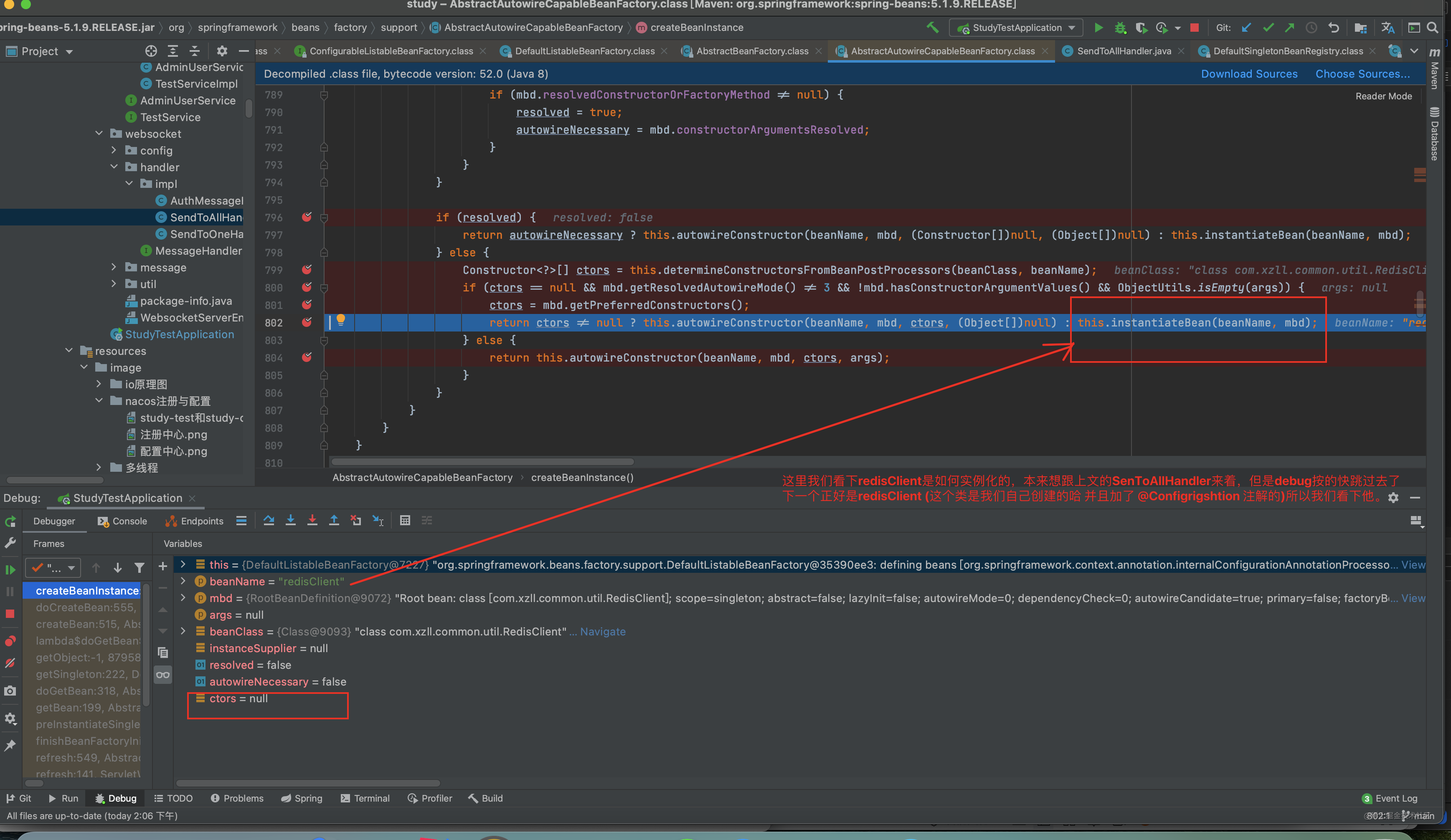Click the green hammer Build Project icon
Viewport: 1451px width, 840px height.
point(932,28)
